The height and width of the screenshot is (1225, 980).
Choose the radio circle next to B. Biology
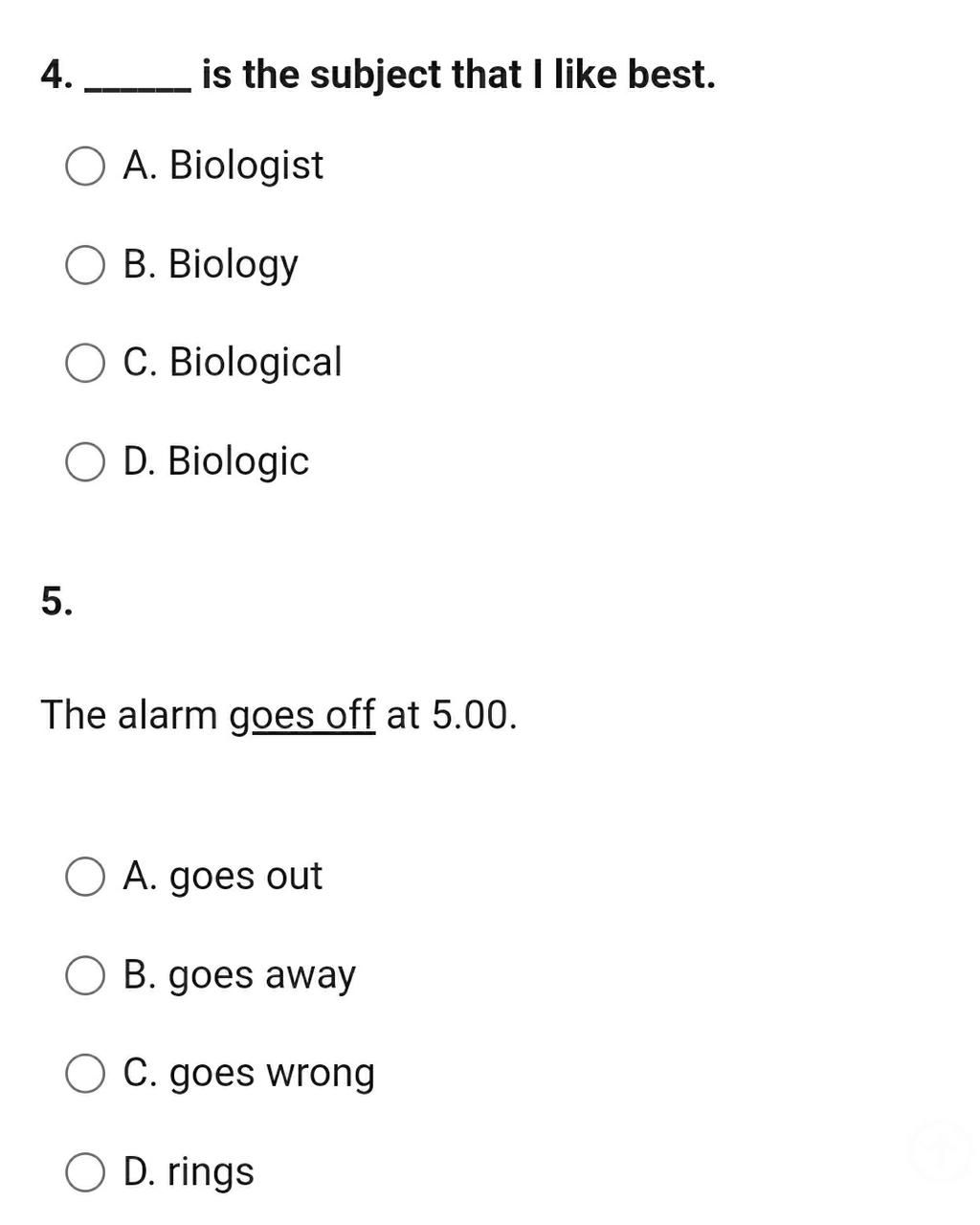click(85, 265)
